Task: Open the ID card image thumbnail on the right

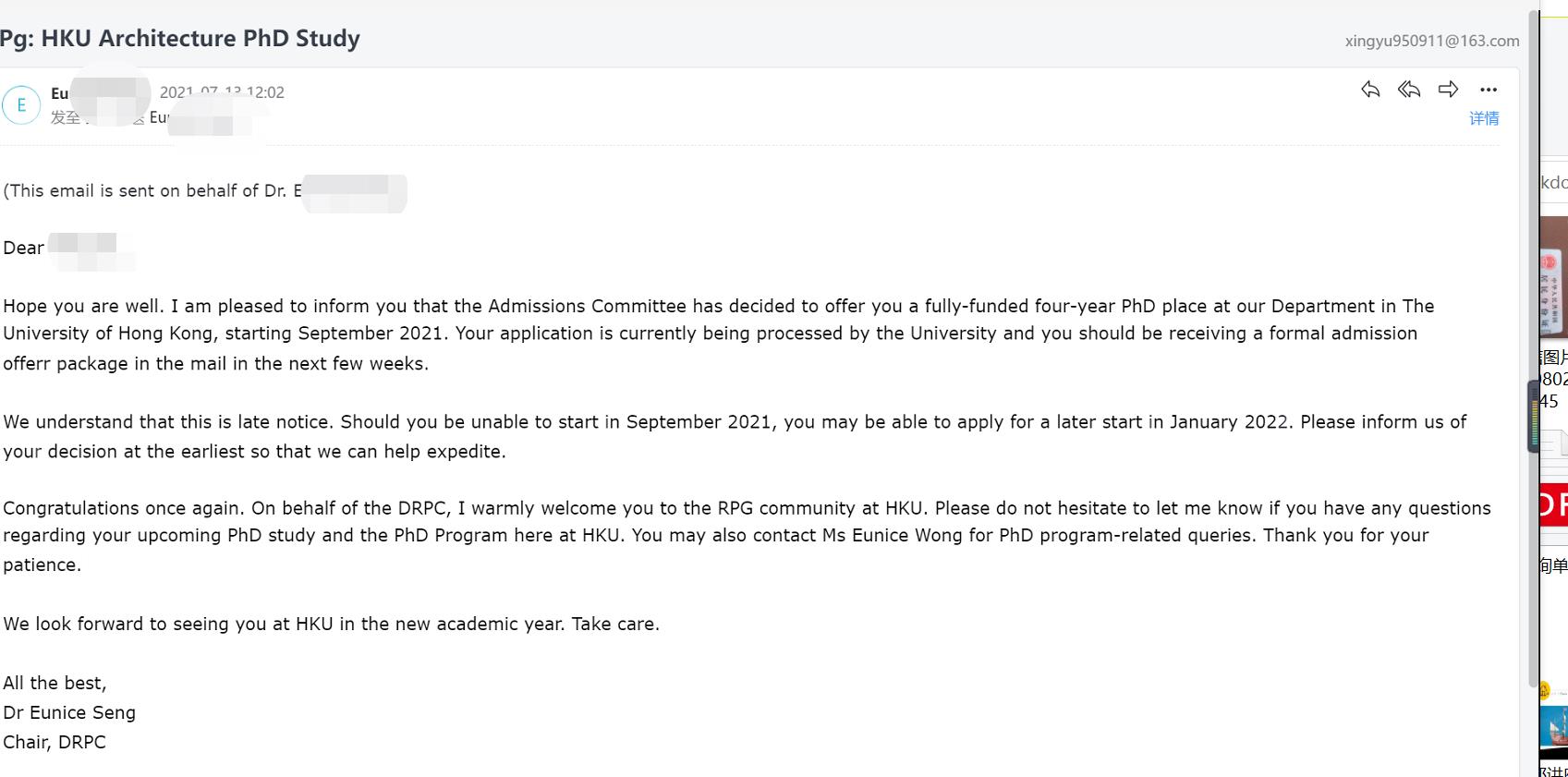Action: [1554, 277]
